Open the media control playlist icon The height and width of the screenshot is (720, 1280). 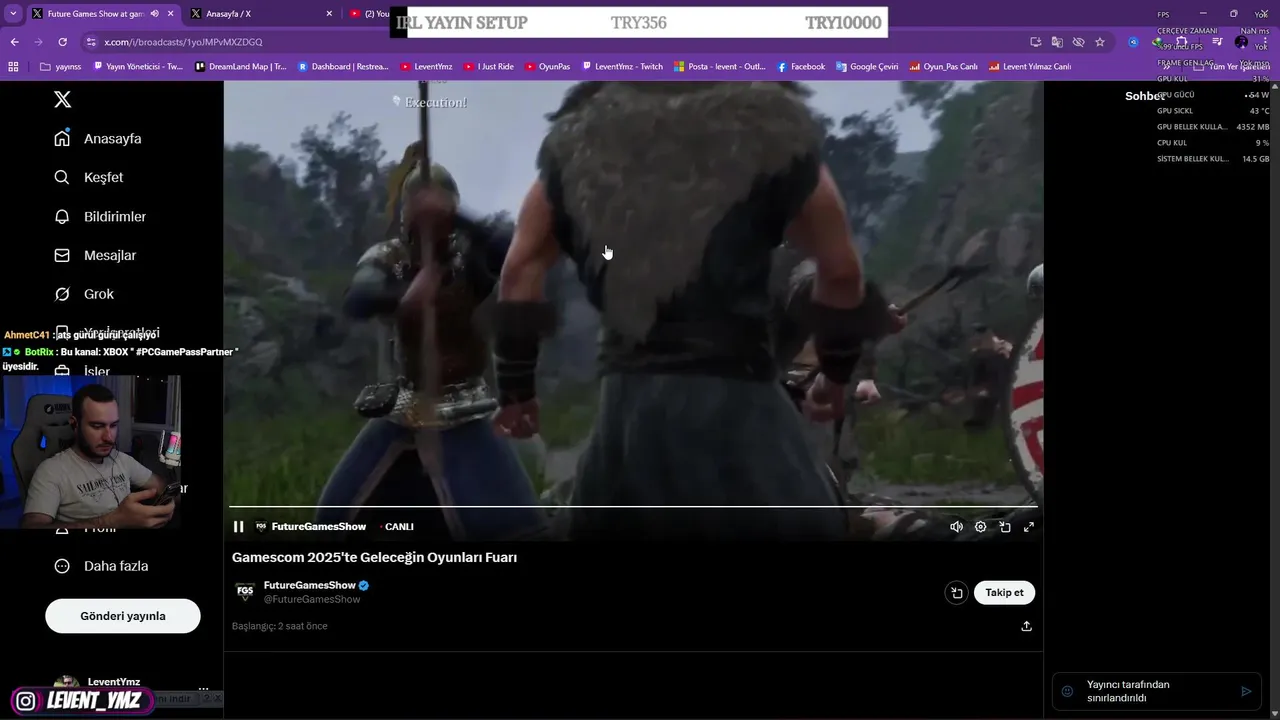pyautogui.click(x=1218, y=42)
